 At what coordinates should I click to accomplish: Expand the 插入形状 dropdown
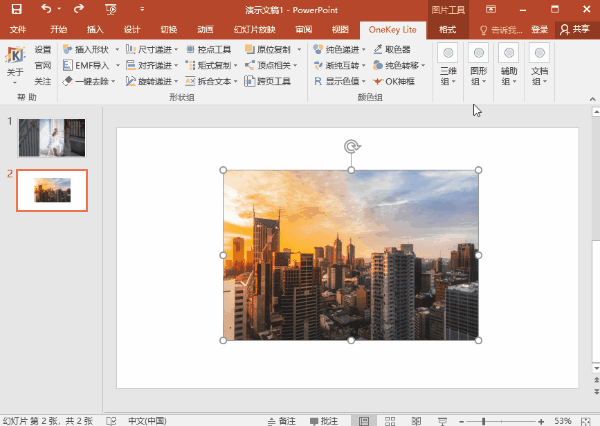116,49
